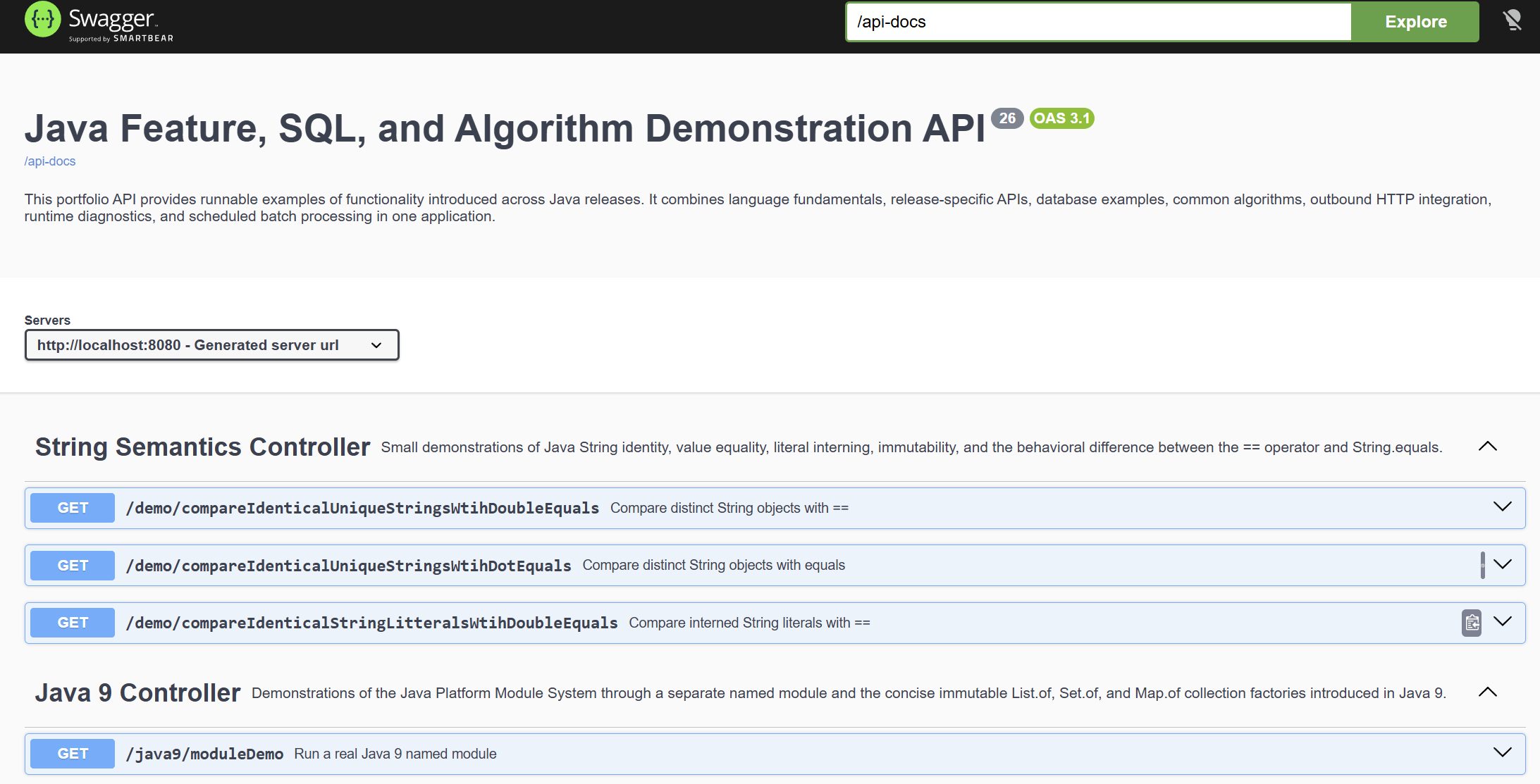Click the OAS 3.1 badge

(x=1062, y=118)
